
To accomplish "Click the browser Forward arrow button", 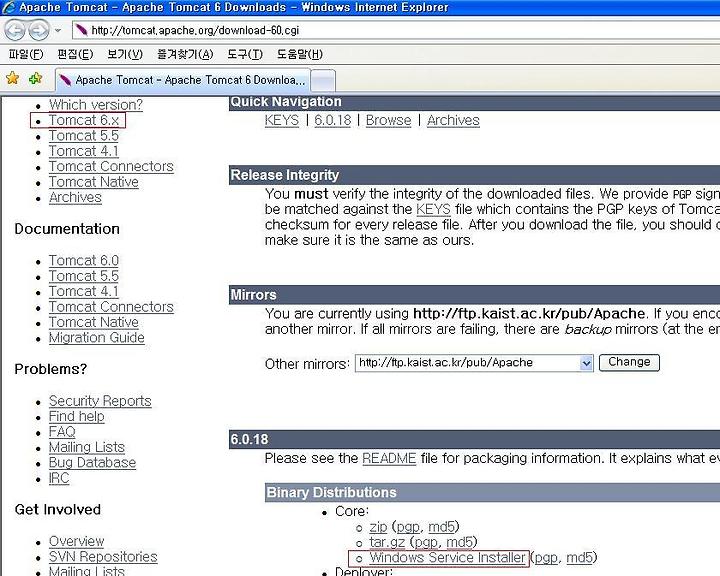I will click(x=39, y=30).
